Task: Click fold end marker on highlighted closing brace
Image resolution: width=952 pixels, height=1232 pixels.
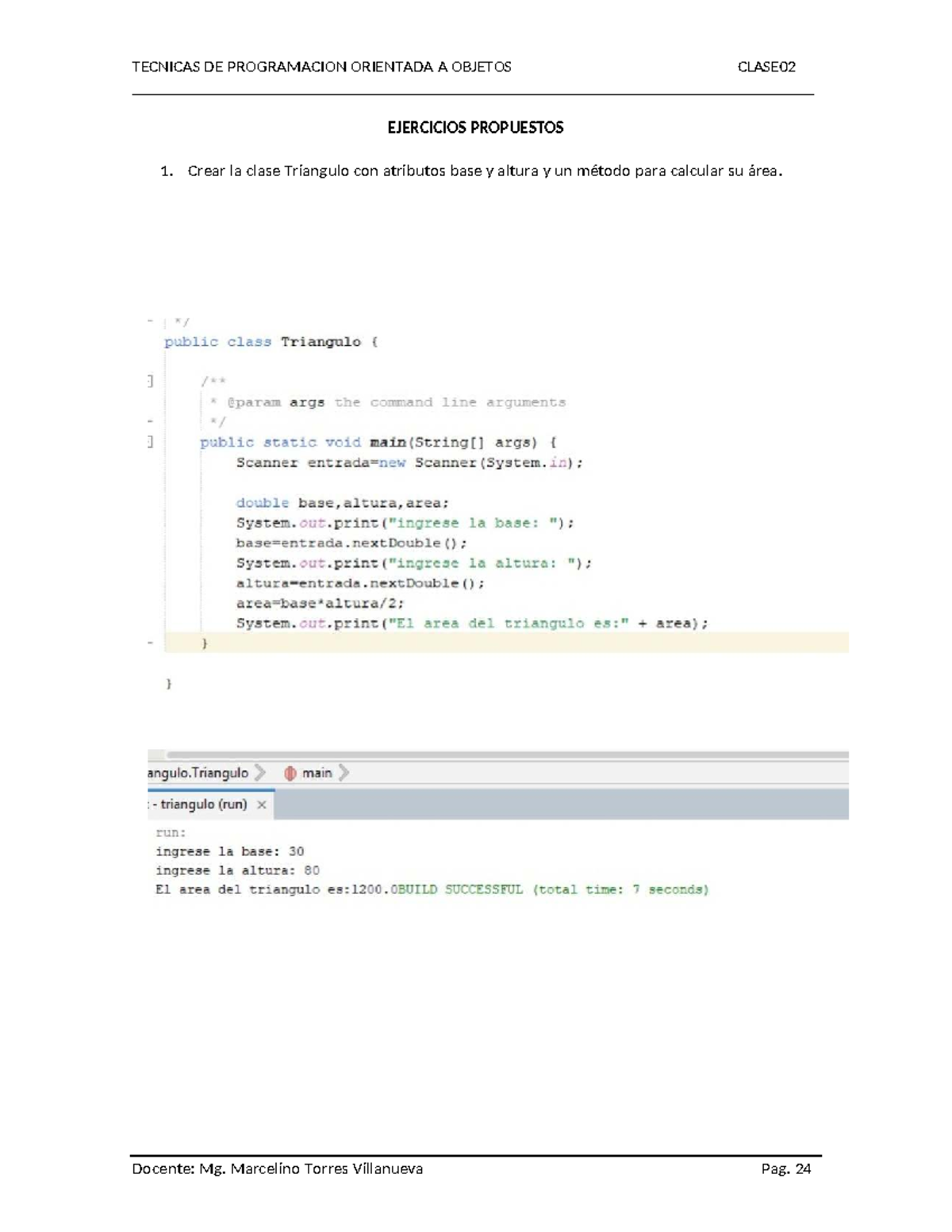Action: [150, 643]
